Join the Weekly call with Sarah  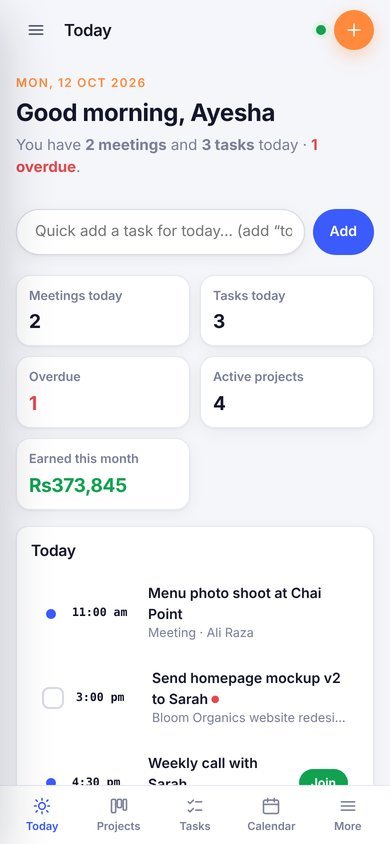point(323,779)
